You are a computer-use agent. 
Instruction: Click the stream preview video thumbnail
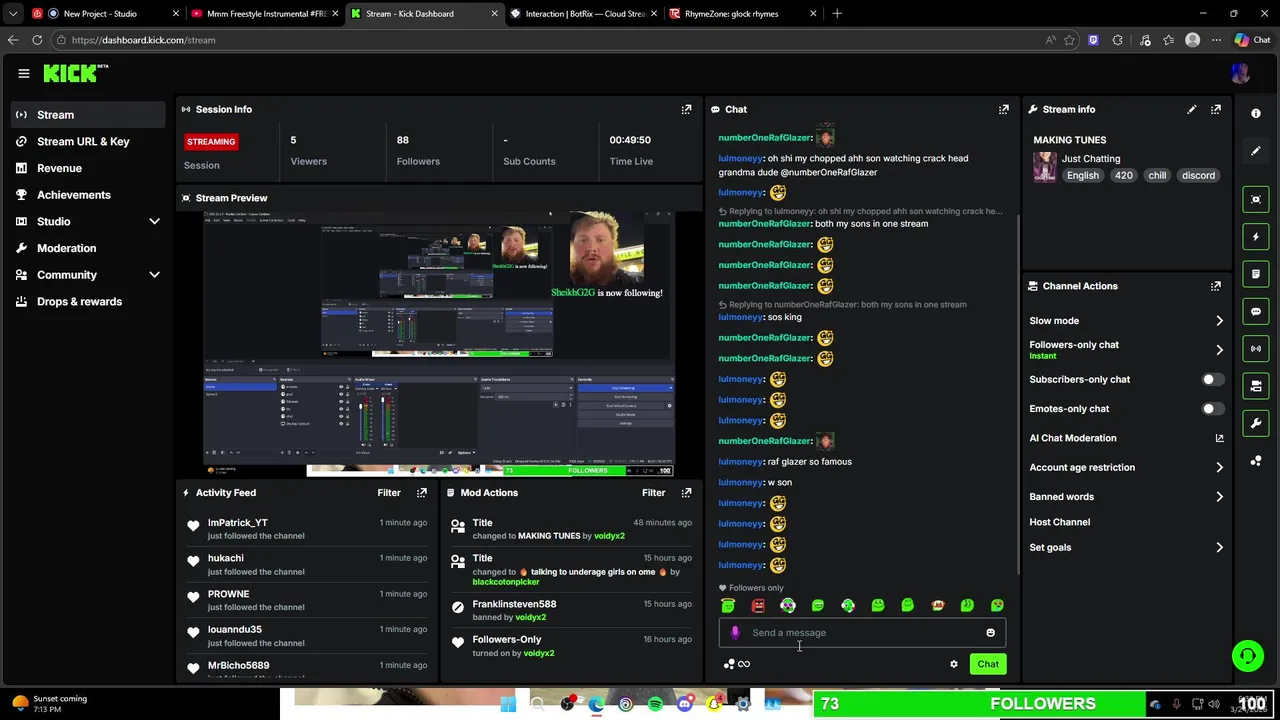[x=439, y=343]
